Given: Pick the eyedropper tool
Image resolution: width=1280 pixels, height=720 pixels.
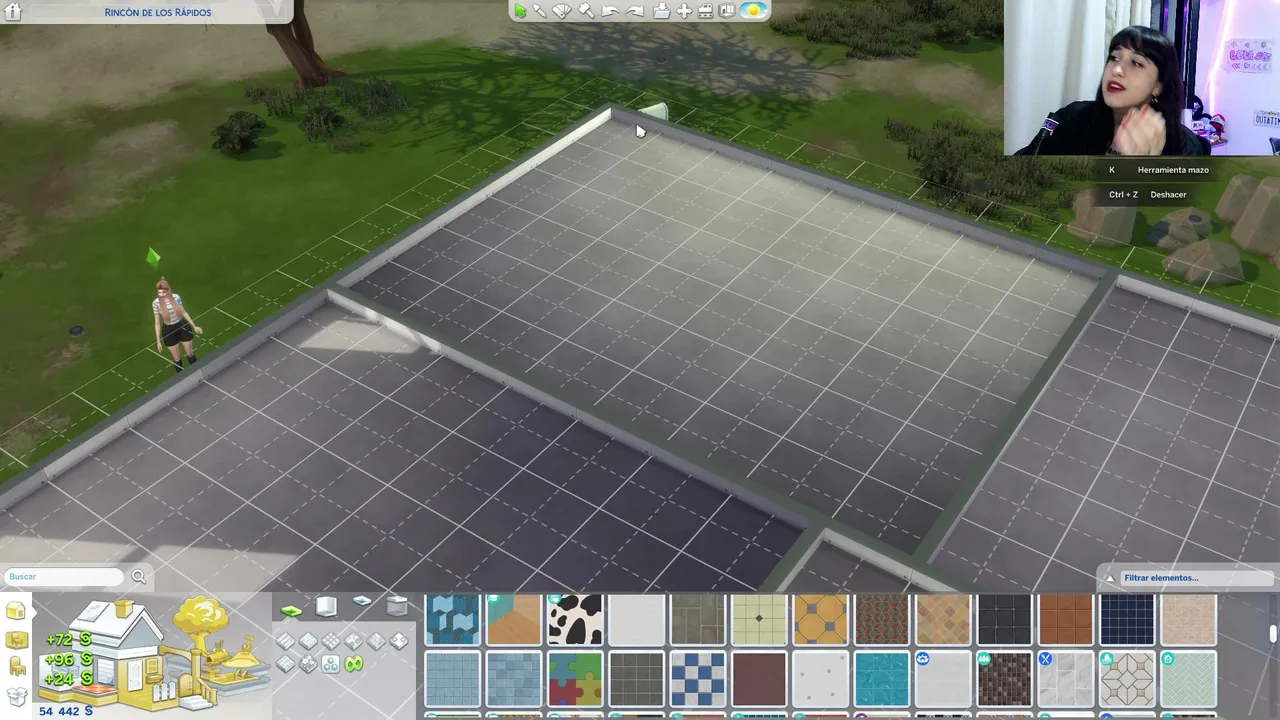Looking at the screenshot, I should point(539,11).
